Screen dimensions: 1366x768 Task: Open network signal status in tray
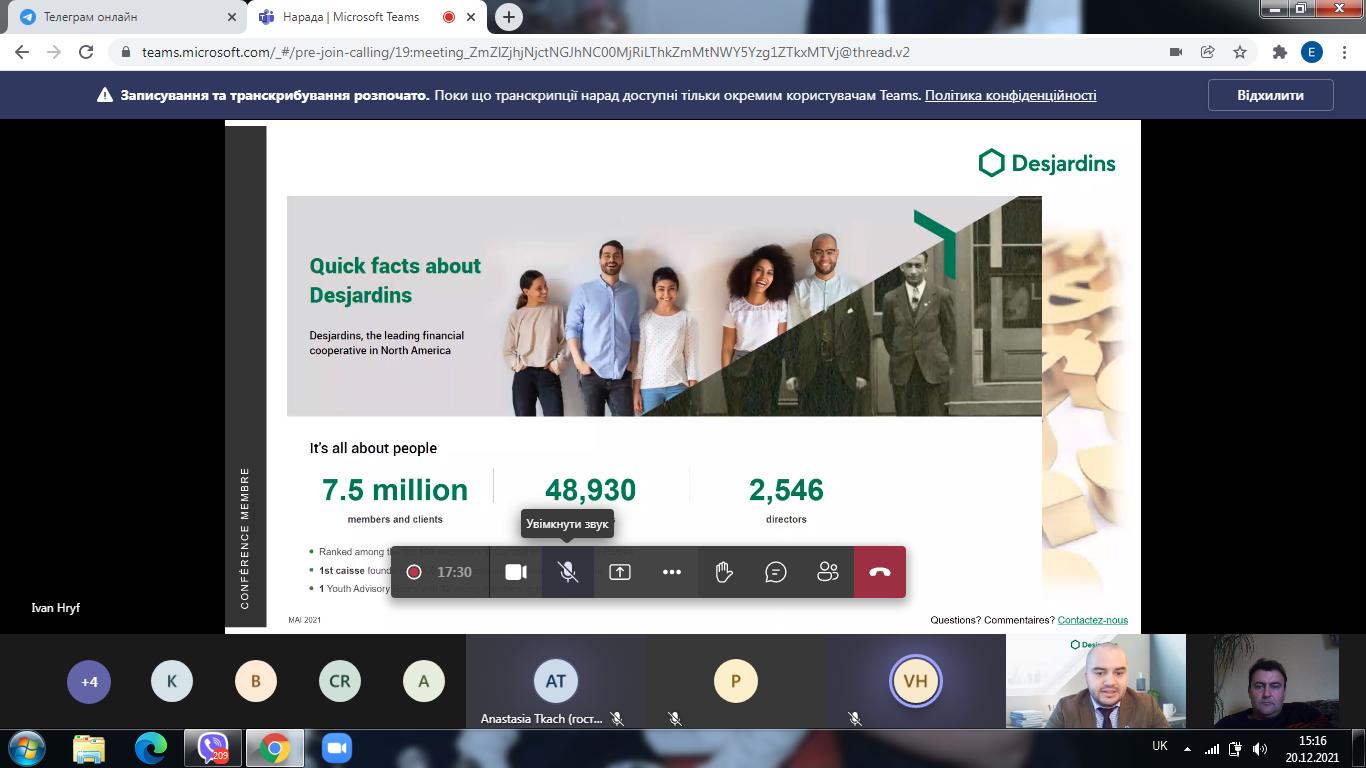click(x=1212, y=749)
